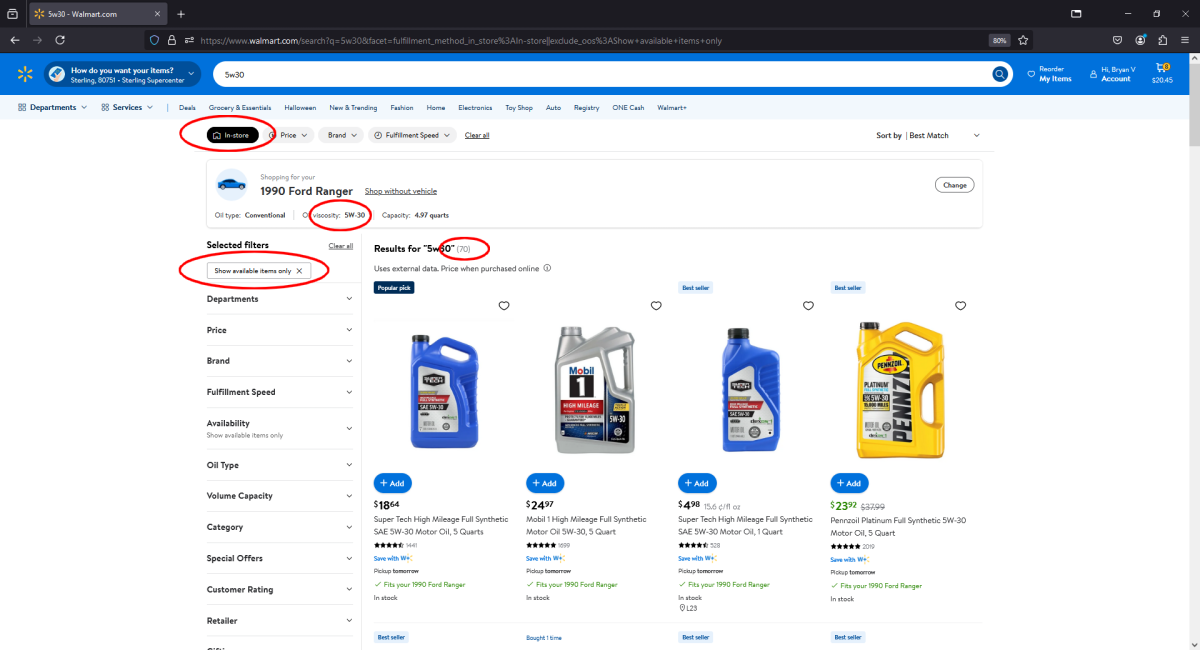Click Shop without vehicle link
The height and width of the screenshot is (650, 1200).
(401, 191)
